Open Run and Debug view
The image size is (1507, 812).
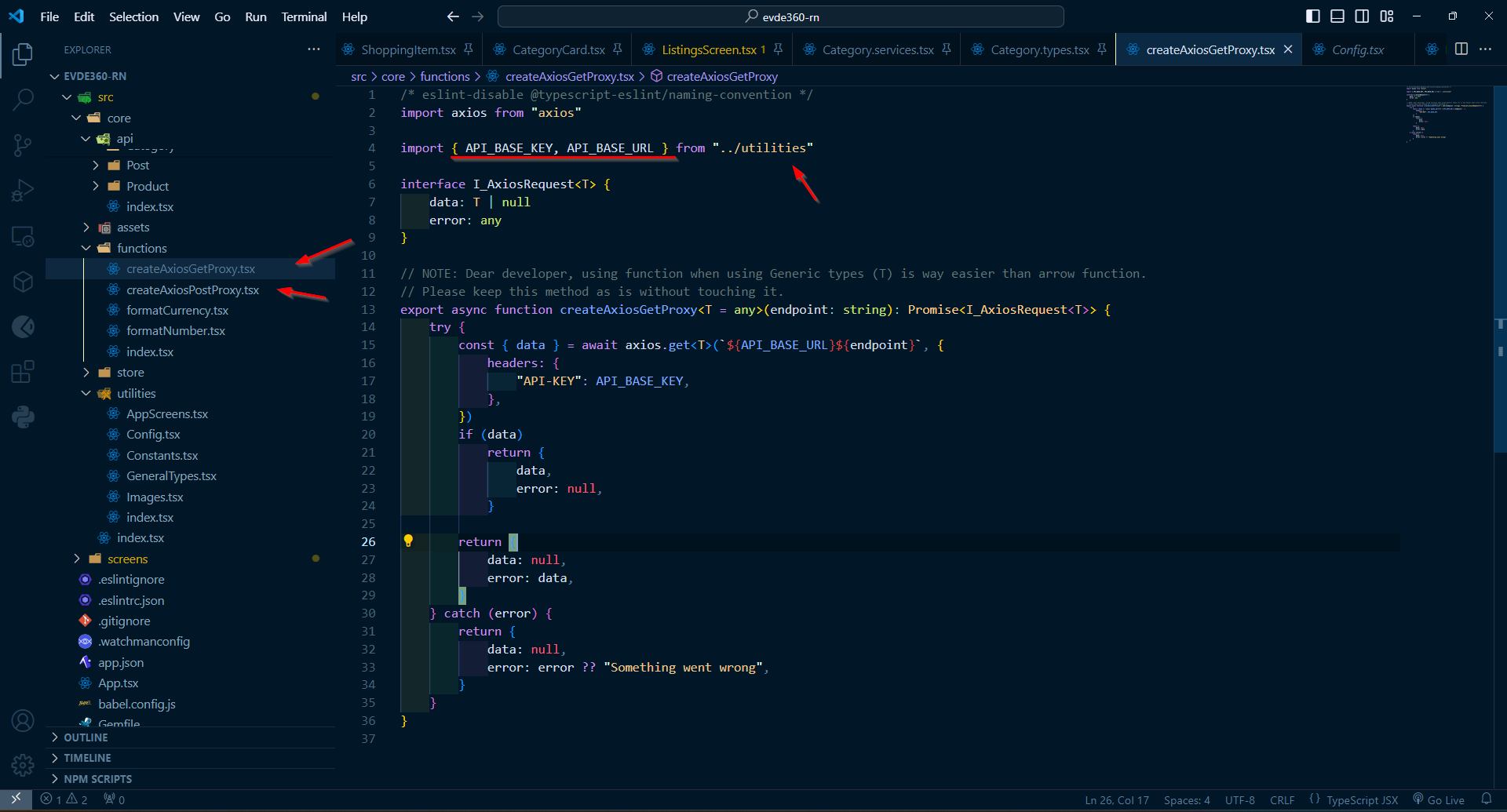(23, 191)
